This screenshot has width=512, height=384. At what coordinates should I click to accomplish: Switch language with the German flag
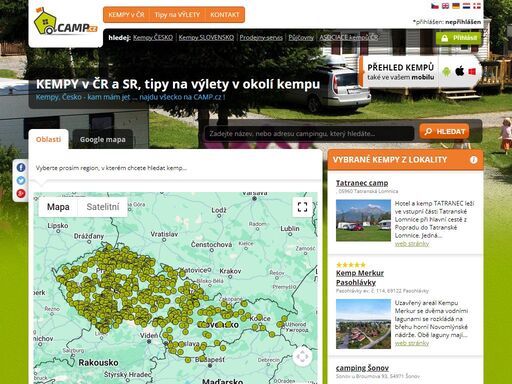(x=456, y=6)
